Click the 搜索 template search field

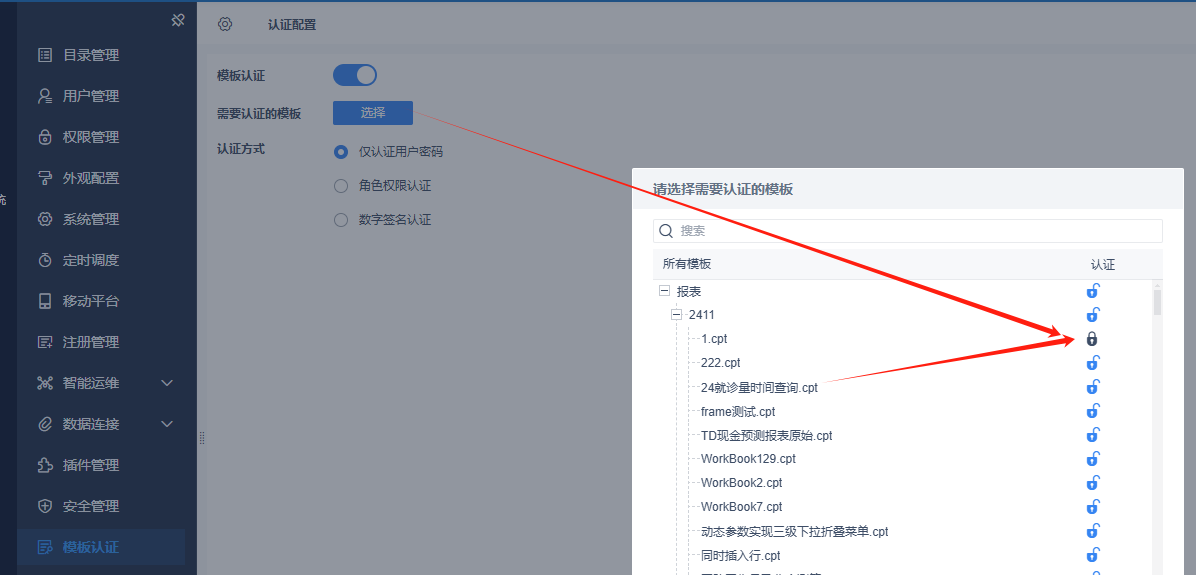[x=908, y=231]
